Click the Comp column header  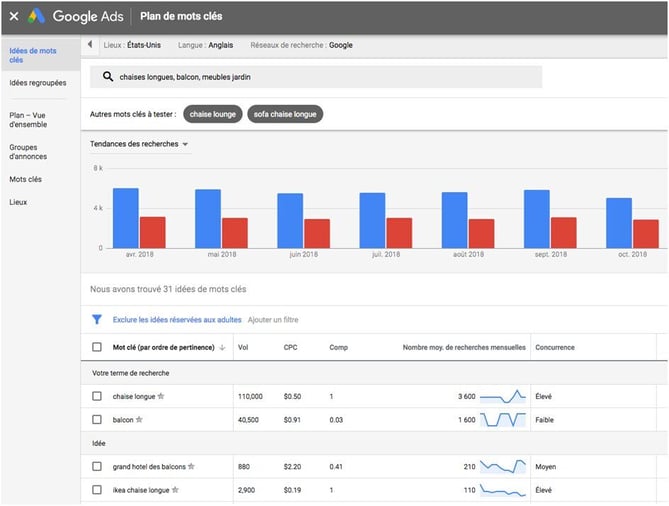coord(338,347)
